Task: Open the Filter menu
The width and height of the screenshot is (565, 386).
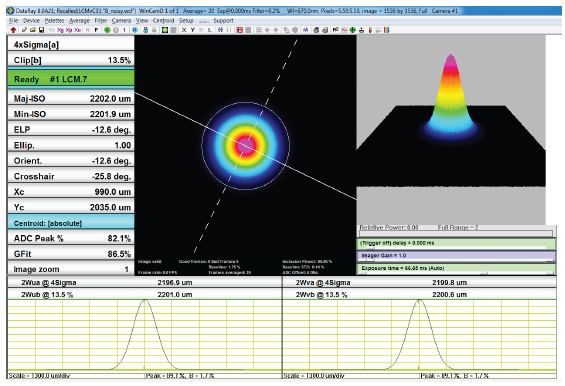Action: pos(101,21)
